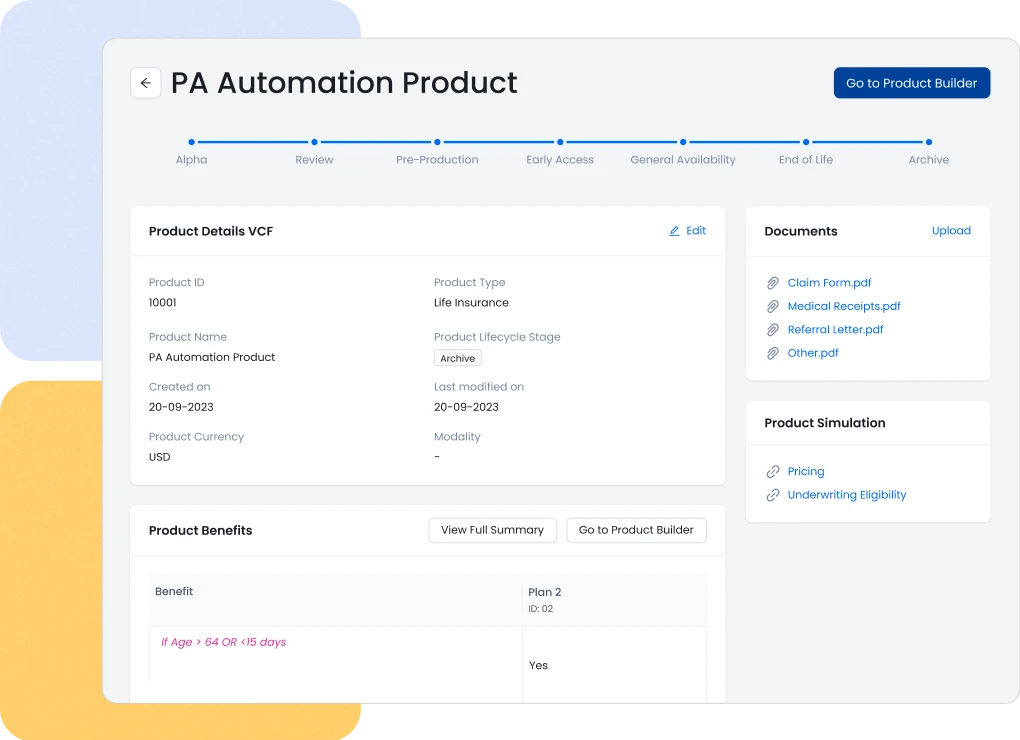Viewport: 1020px width, 740px height.
Task: Click the Product ID value 10001
Action: click(x=163, y=302)
